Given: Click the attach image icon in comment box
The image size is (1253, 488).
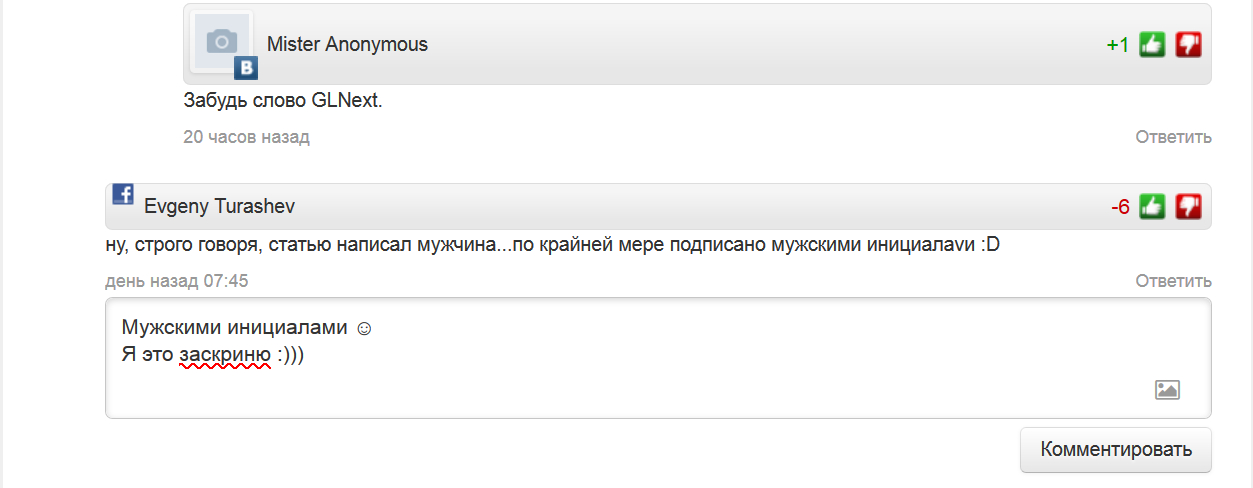Looking at the screenshot, I should point(1167,390).
